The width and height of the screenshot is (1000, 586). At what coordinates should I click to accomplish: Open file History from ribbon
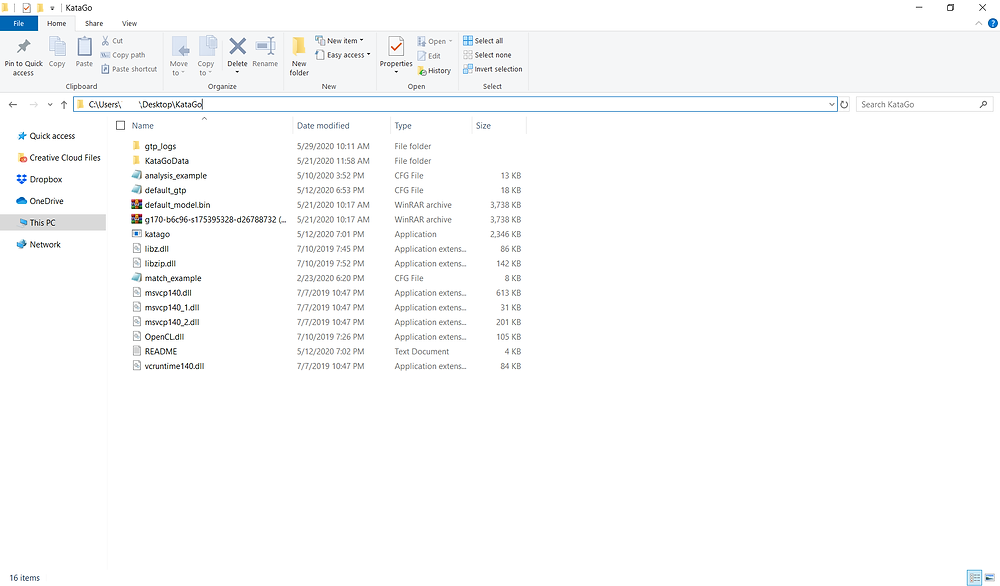[434, 71]
